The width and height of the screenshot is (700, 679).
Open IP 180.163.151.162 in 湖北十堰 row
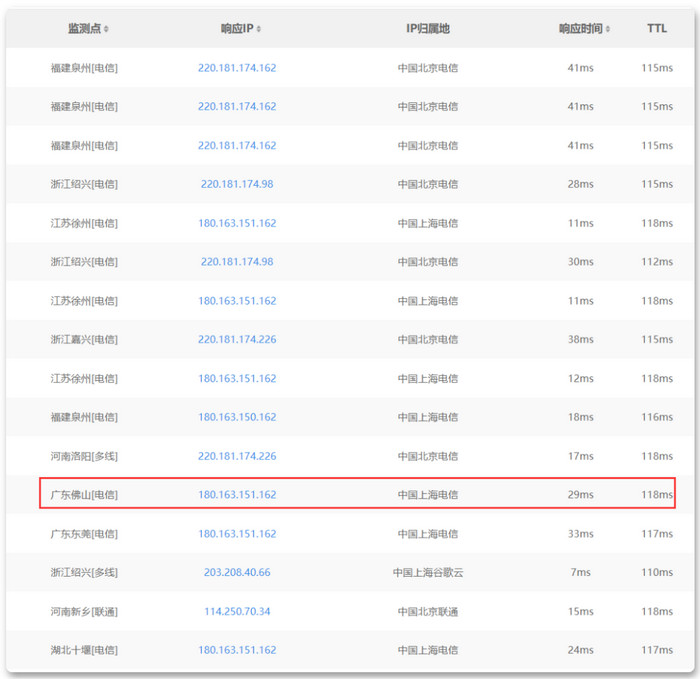[237, 650]
